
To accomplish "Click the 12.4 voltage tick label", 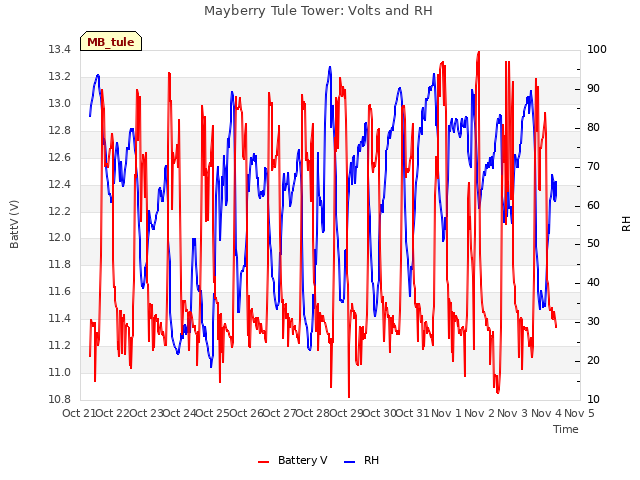I will (60, 184).
